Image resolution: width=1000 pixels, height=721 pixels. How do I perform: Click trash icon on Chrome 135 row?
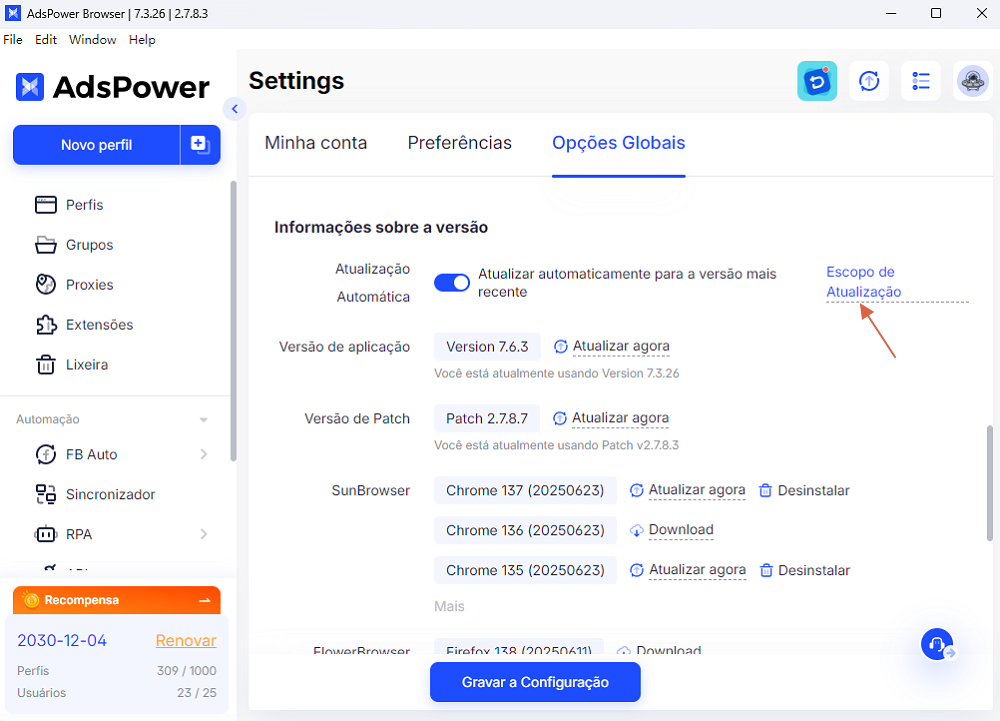(766, 570)
